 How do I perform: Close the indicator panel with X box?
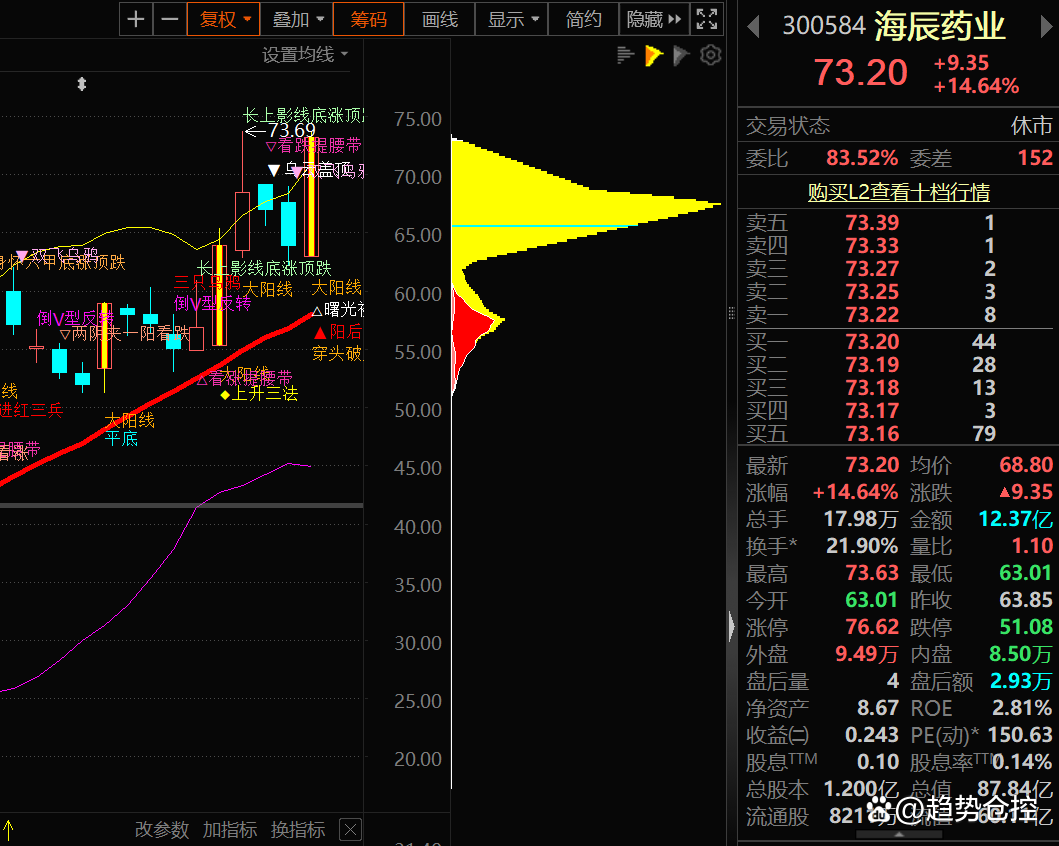(350, 829)
